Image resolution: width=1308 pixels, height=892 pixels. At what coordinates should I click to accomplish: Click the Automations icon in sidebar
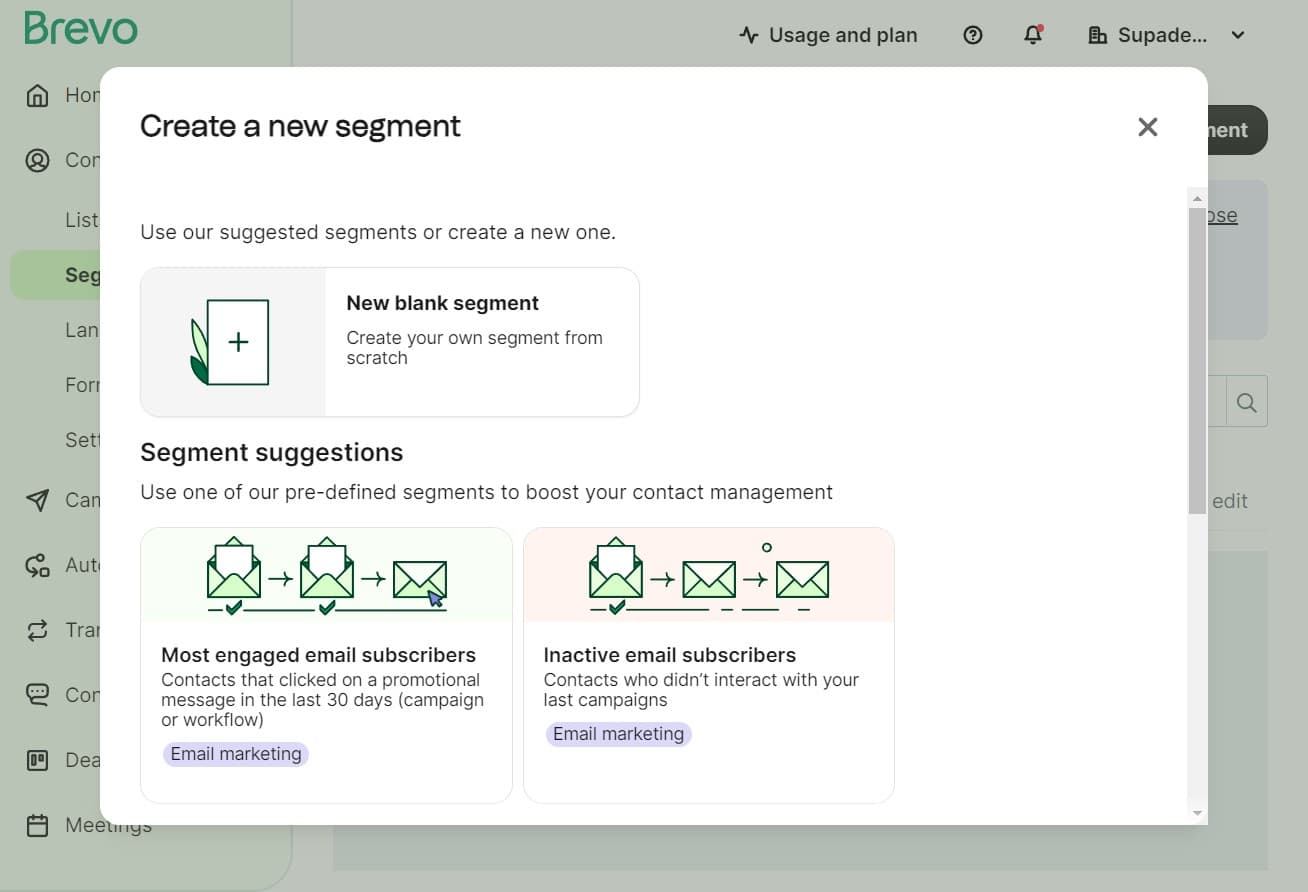point(37,565)
